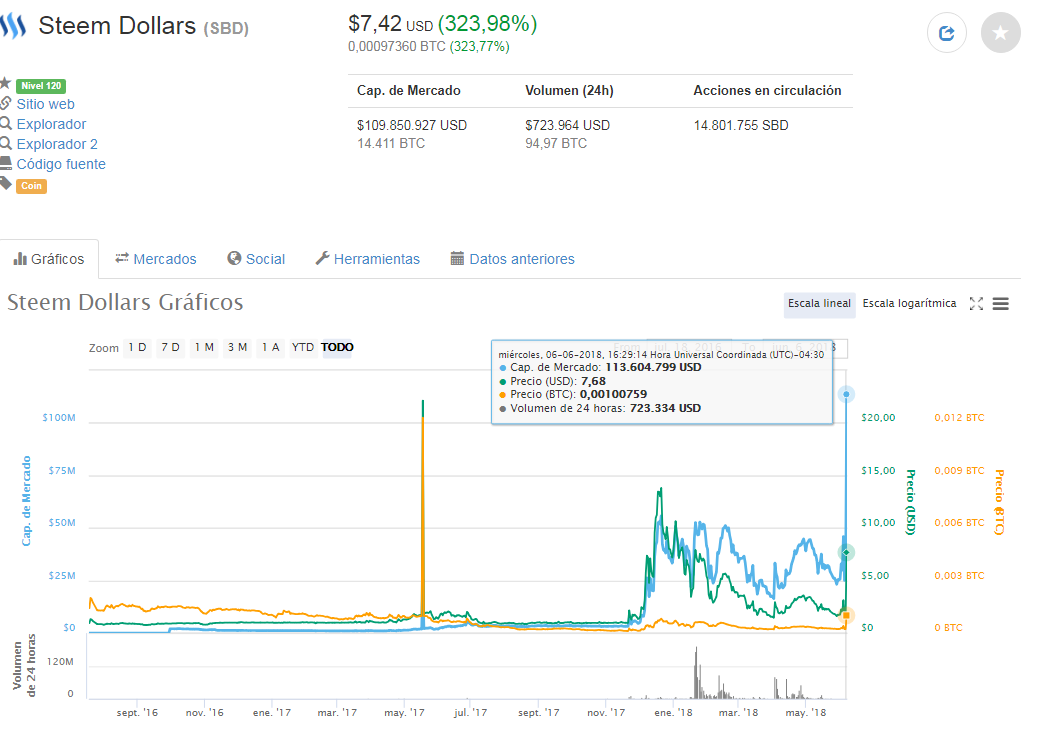
Task: Switch to the Social tab
Action: click(256, 259)
